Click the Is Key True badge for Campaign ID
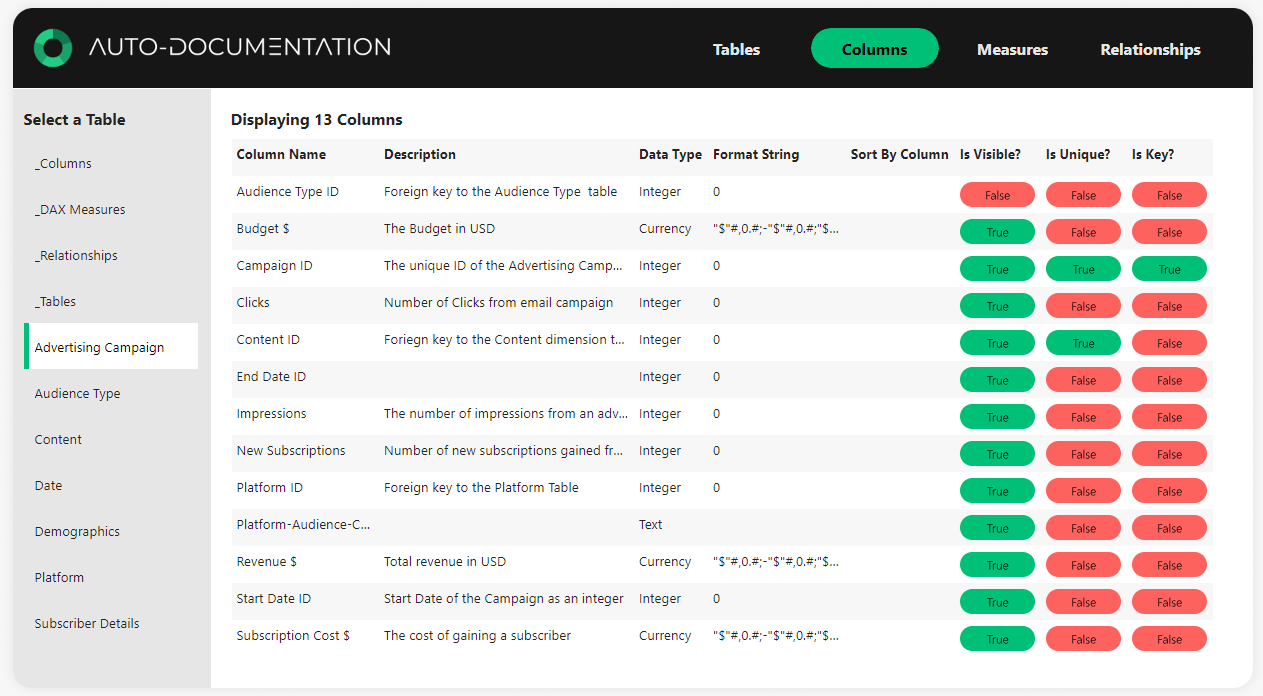 (x=1169, y=269)
